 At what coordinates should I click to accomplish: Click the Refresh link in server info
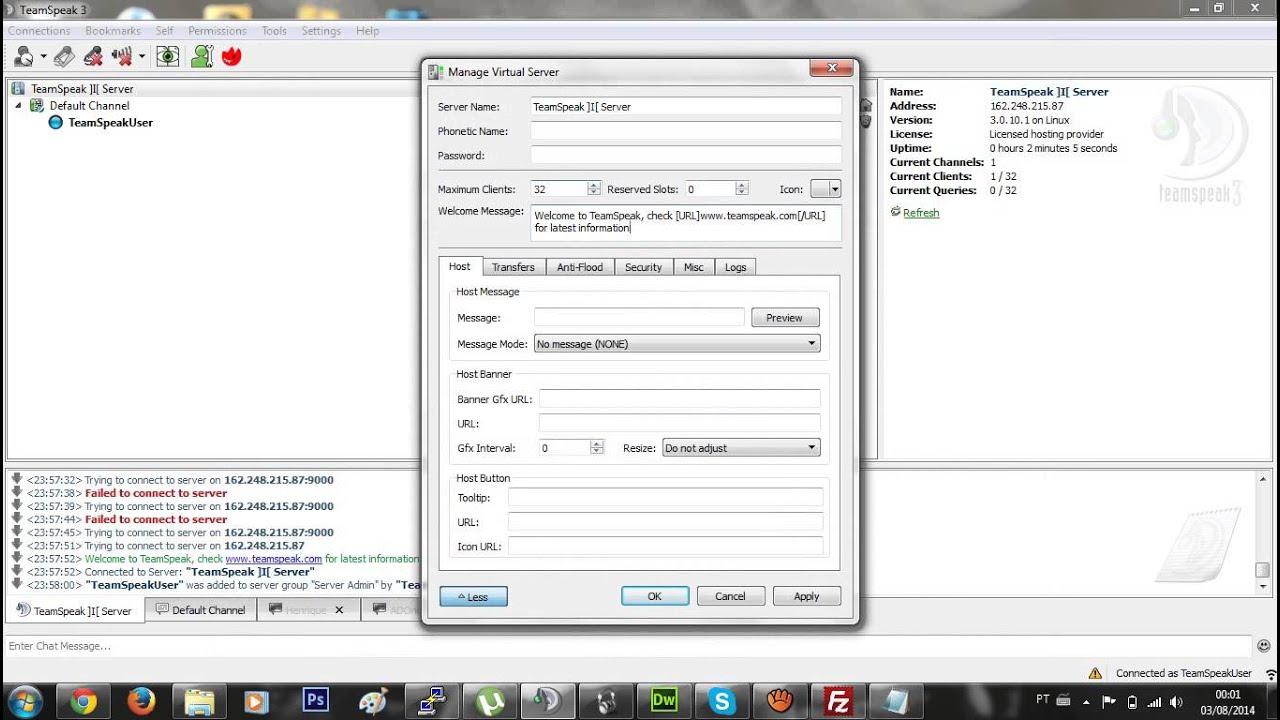point(920,213)
